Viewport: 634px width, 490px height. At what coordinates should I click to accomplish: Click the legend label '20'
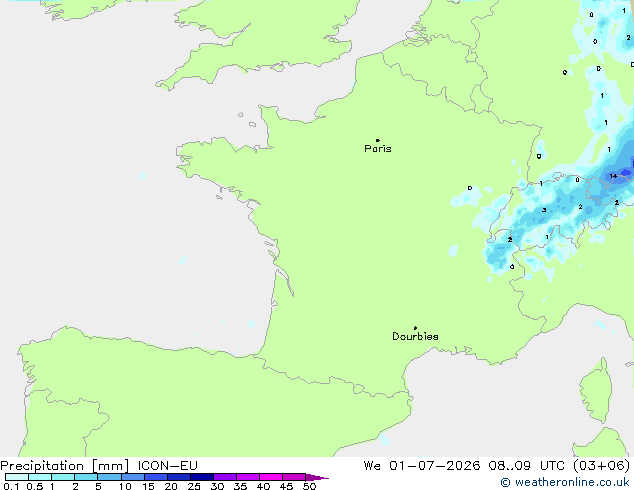tap(171, 486)
